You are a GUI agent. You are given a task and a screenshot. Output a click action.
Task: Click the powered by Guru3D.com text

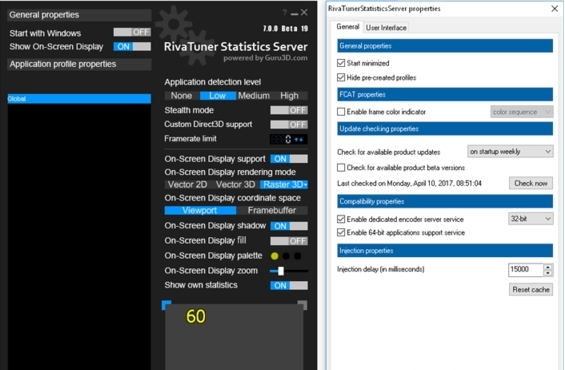(x=265, y=58)
